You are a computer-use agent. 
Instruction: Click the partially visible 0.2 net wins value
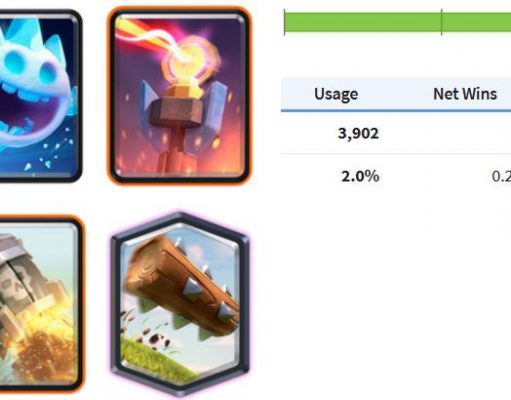[501, 176]
